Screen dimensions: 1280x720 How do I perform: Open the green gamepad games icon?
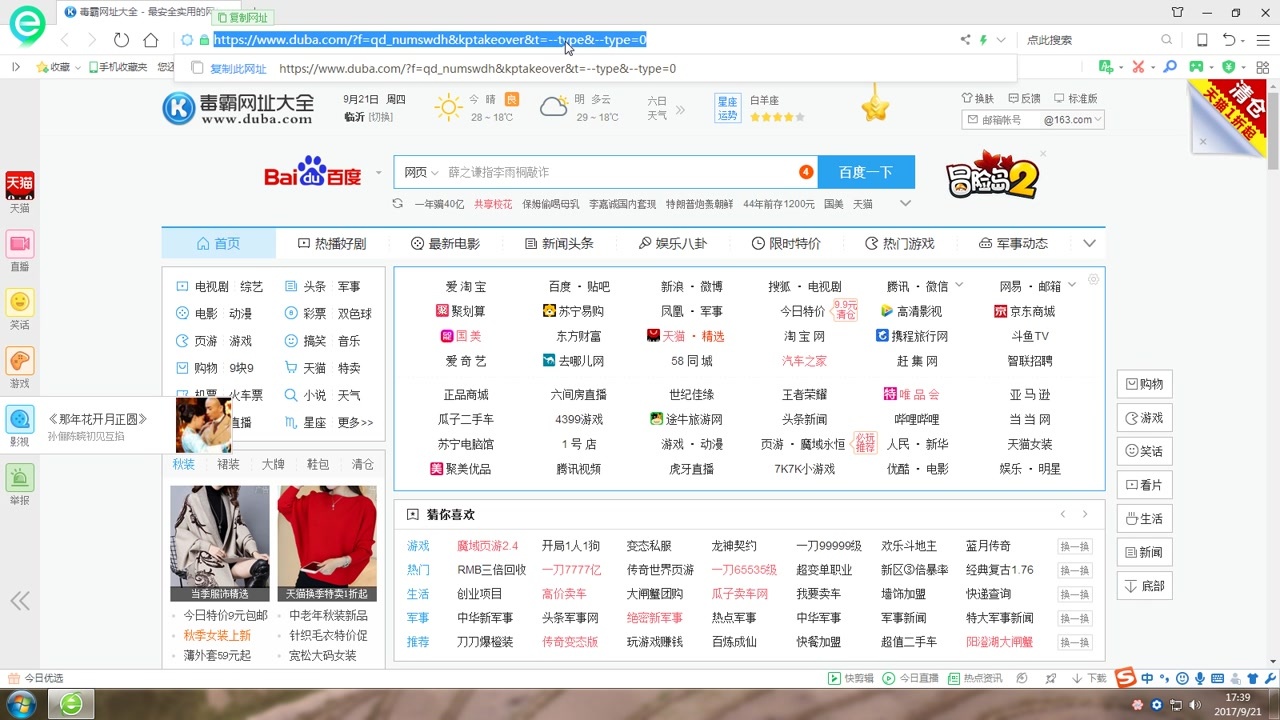click(1196, 66)
